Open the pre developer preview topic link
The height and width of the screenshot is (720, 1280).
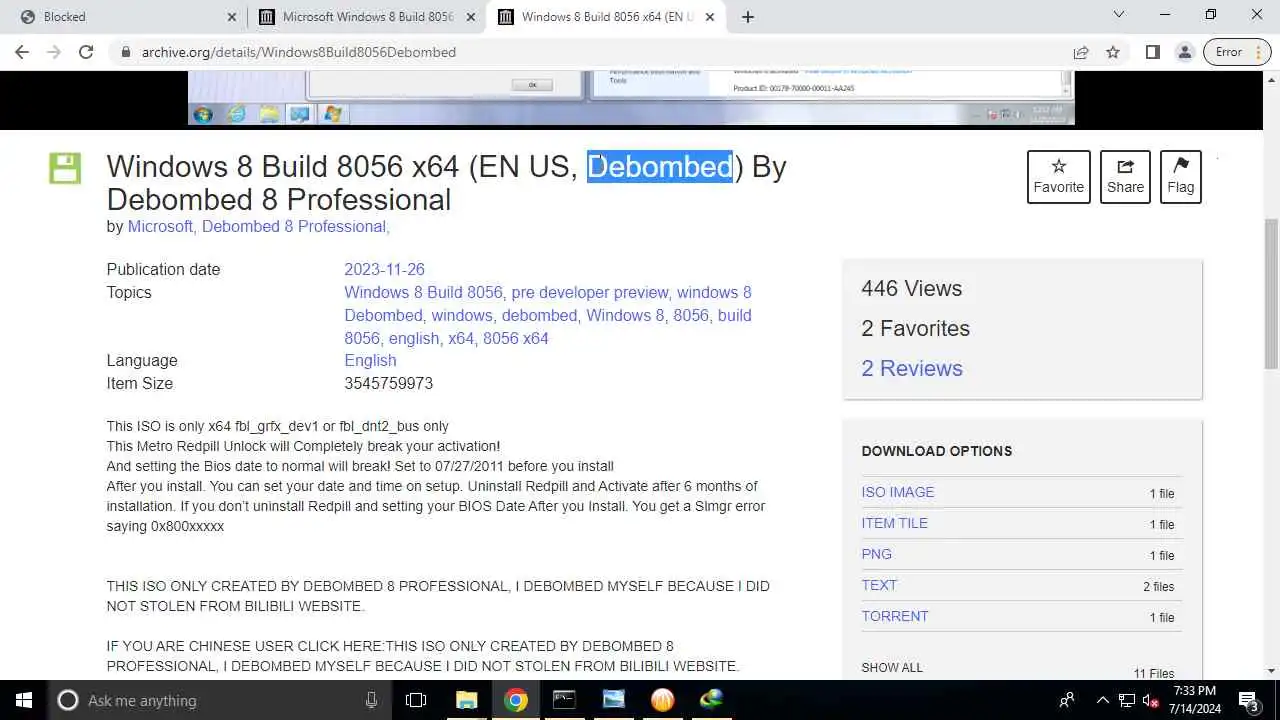click(589, 293)
